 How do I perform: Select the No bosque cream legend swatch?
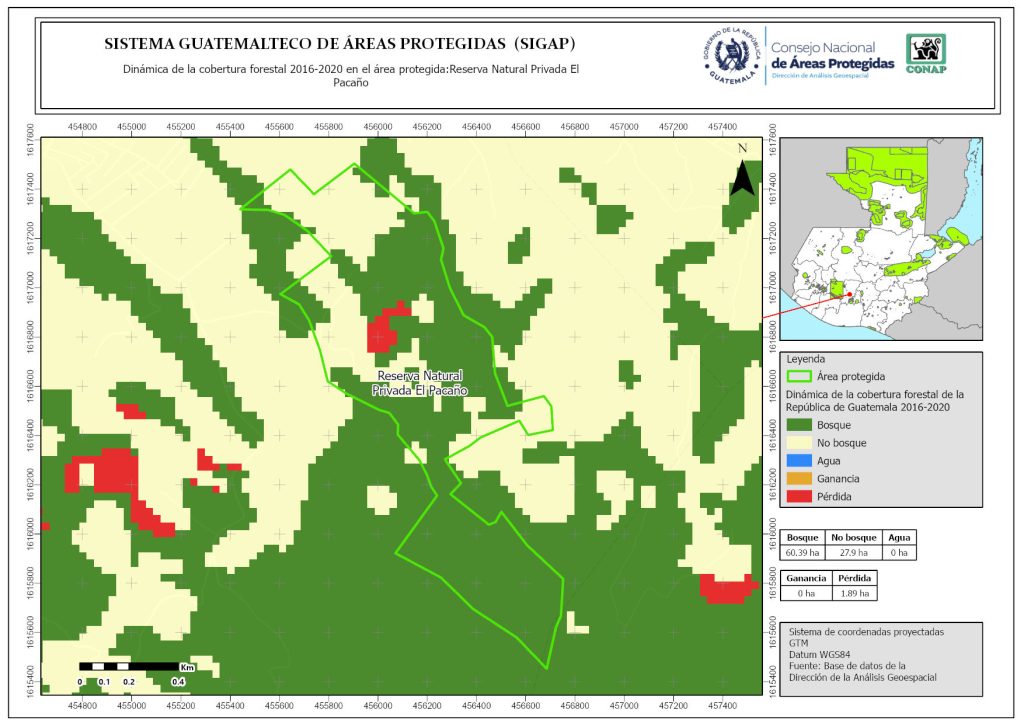799,443
